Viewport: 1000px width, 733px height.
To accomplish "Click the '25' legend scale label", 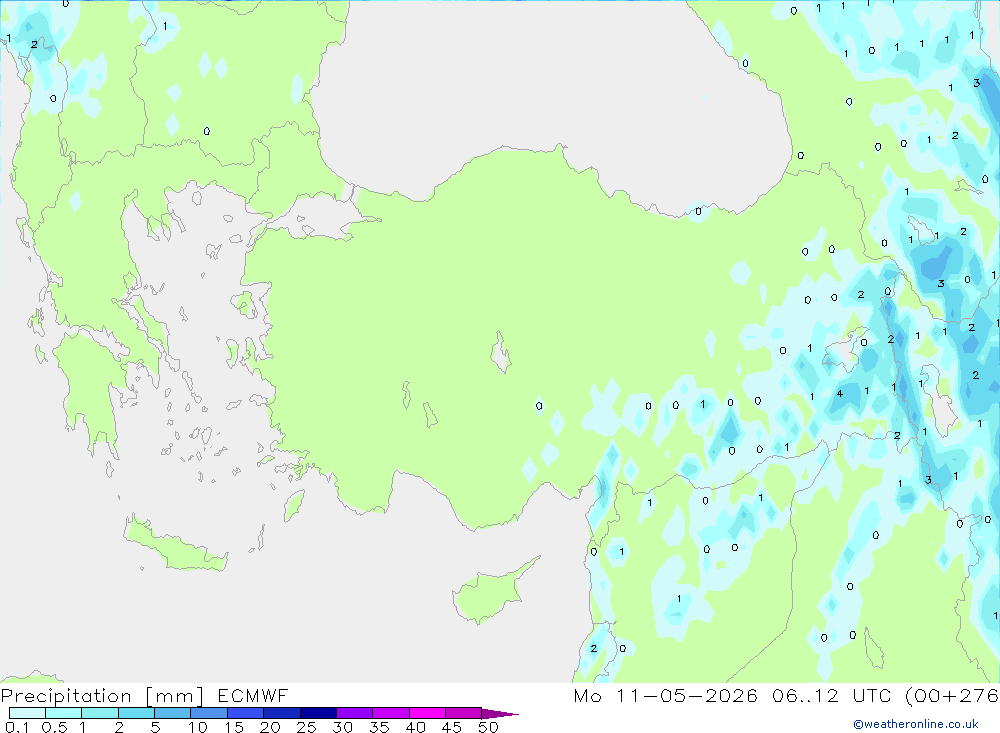I will (307, 727).
